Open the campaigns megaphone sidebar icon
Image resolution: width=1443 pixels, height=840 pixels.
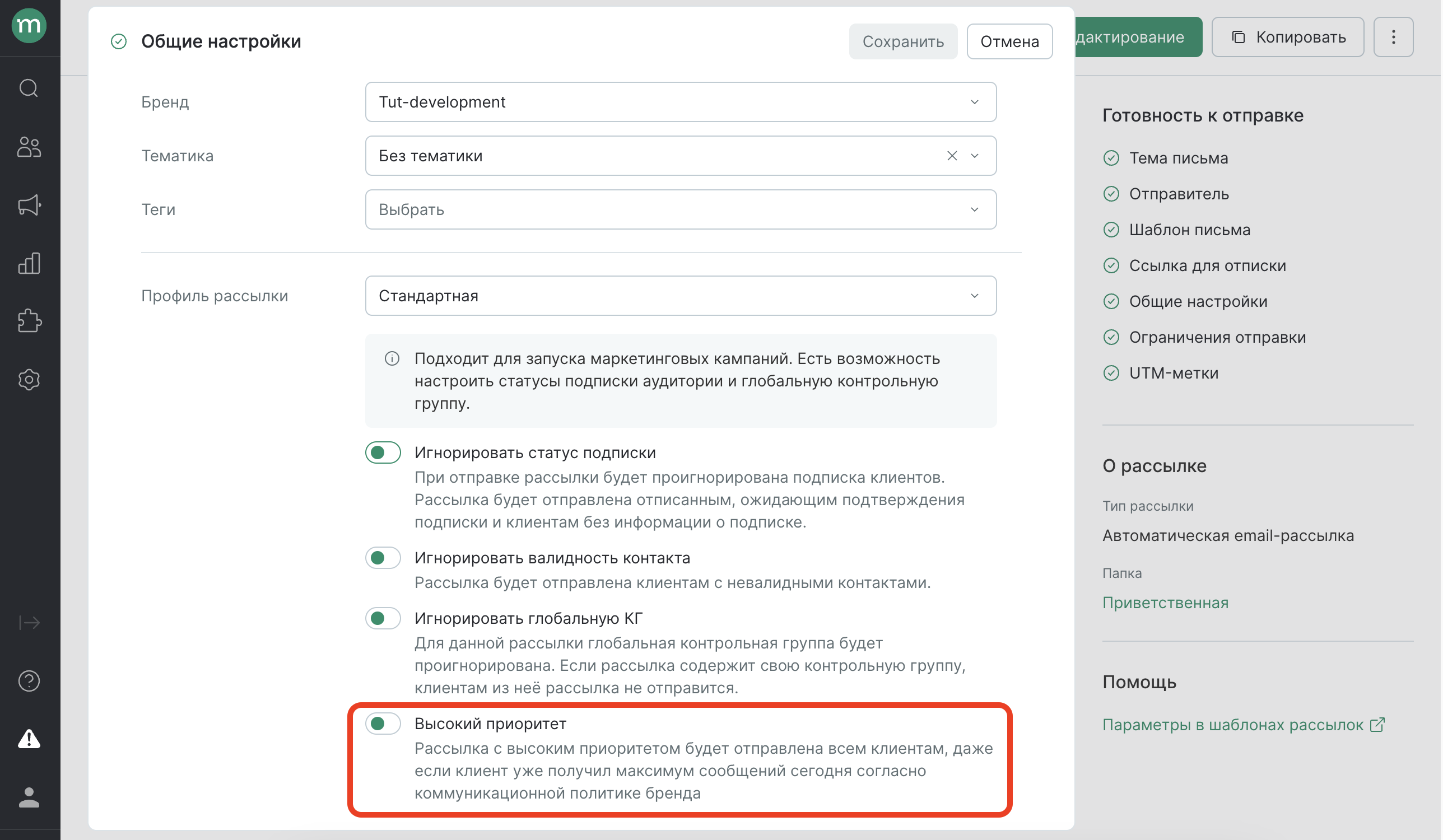point(29,205)
